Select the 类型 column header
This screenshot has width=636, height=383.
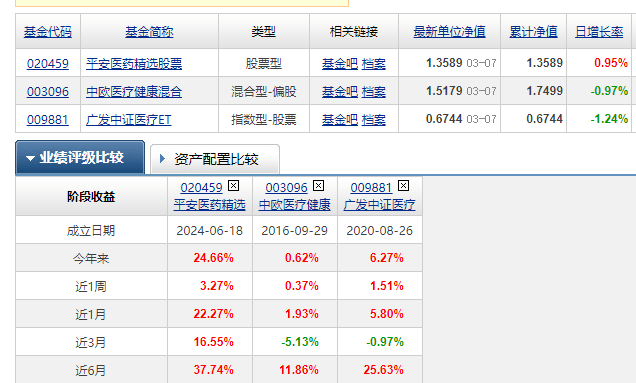click(x=264, y=32)
